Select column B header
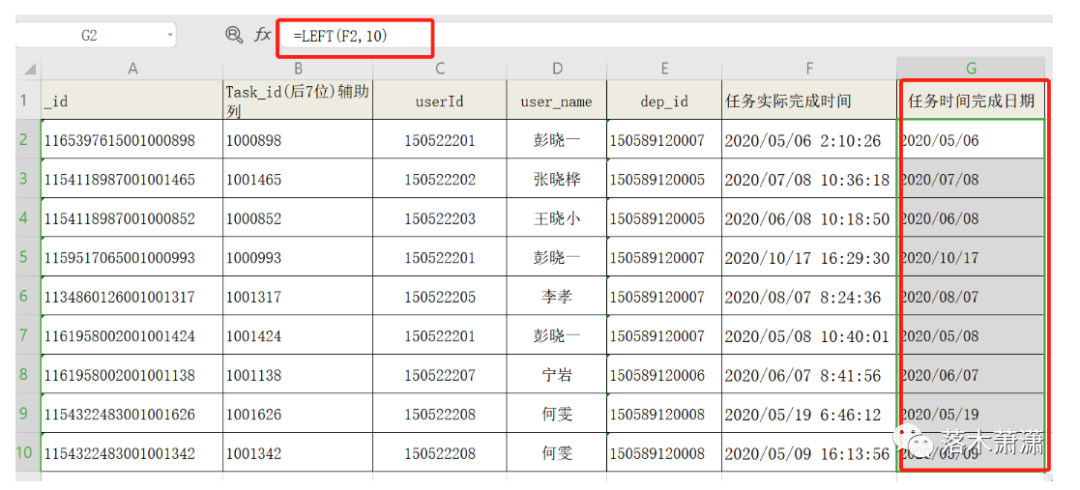 [x=298, y=68]
